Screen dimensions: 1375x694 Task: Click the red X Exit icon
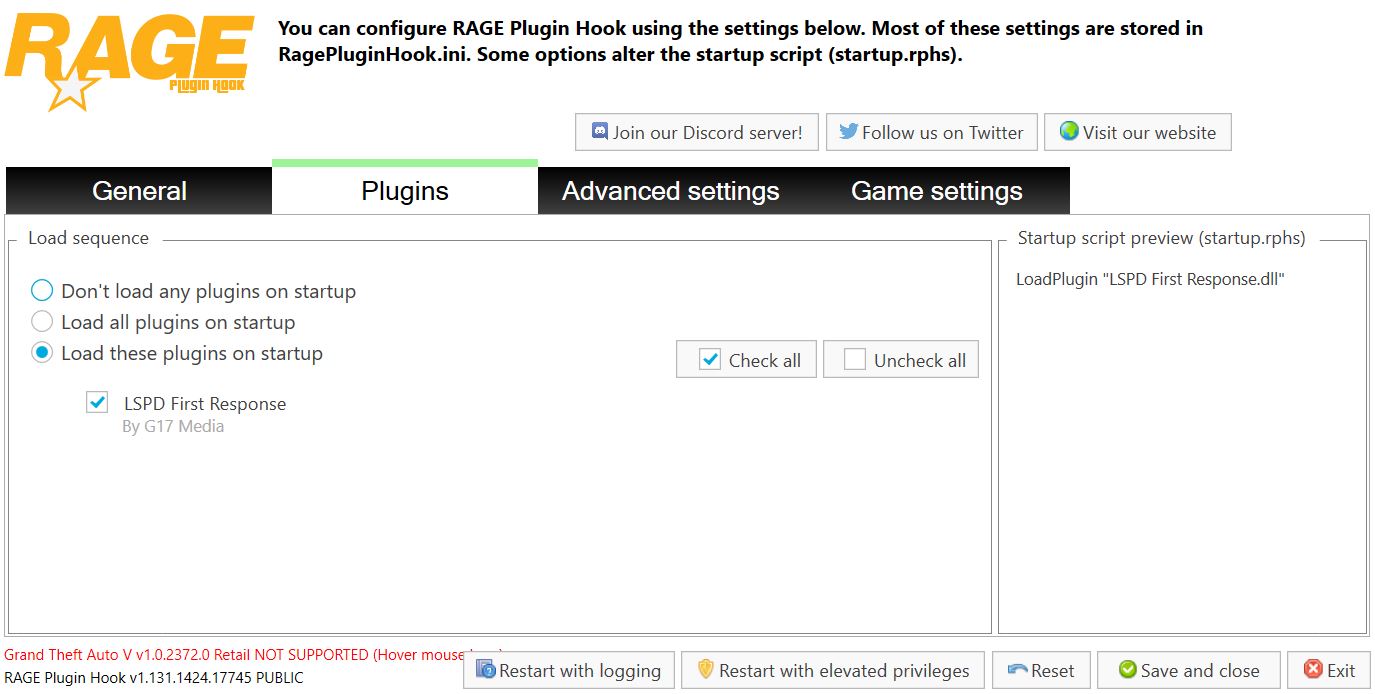tap(1313, 669)
